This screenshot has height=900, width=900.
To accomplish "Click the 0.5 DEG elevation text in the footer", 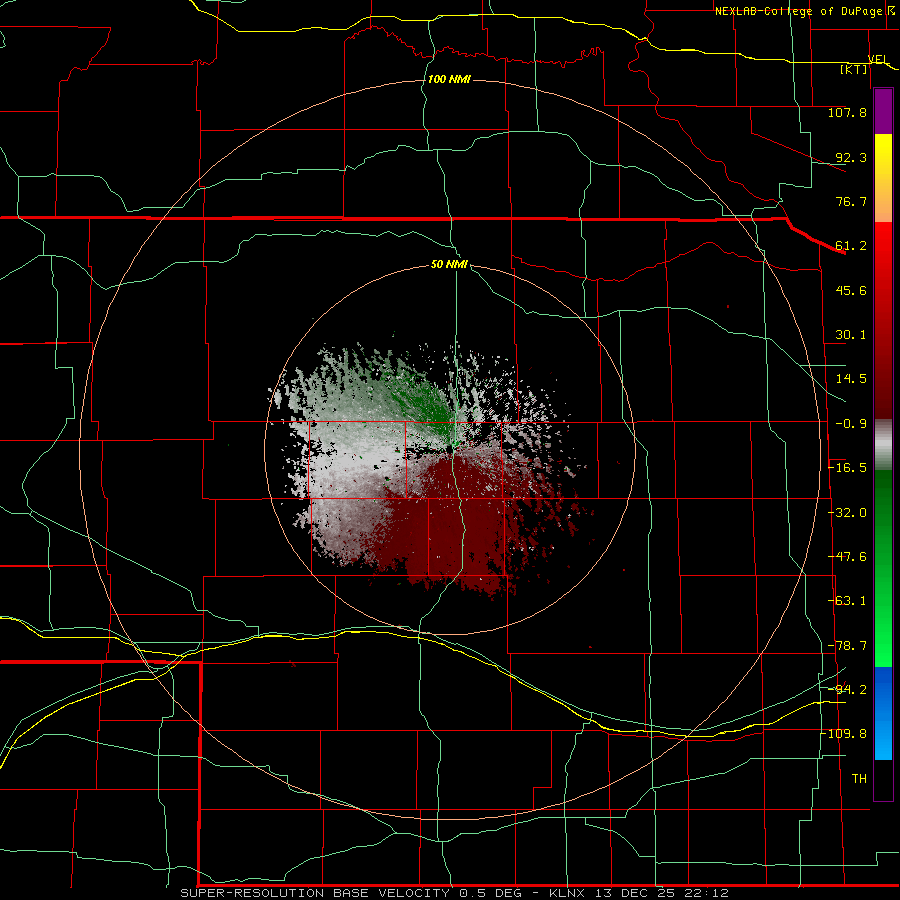I will point(490,893).
